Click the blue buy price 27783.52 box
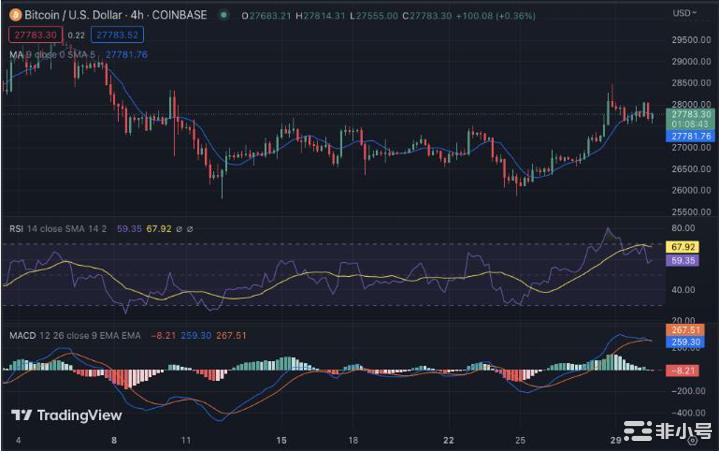 click(x=116, y=34)
